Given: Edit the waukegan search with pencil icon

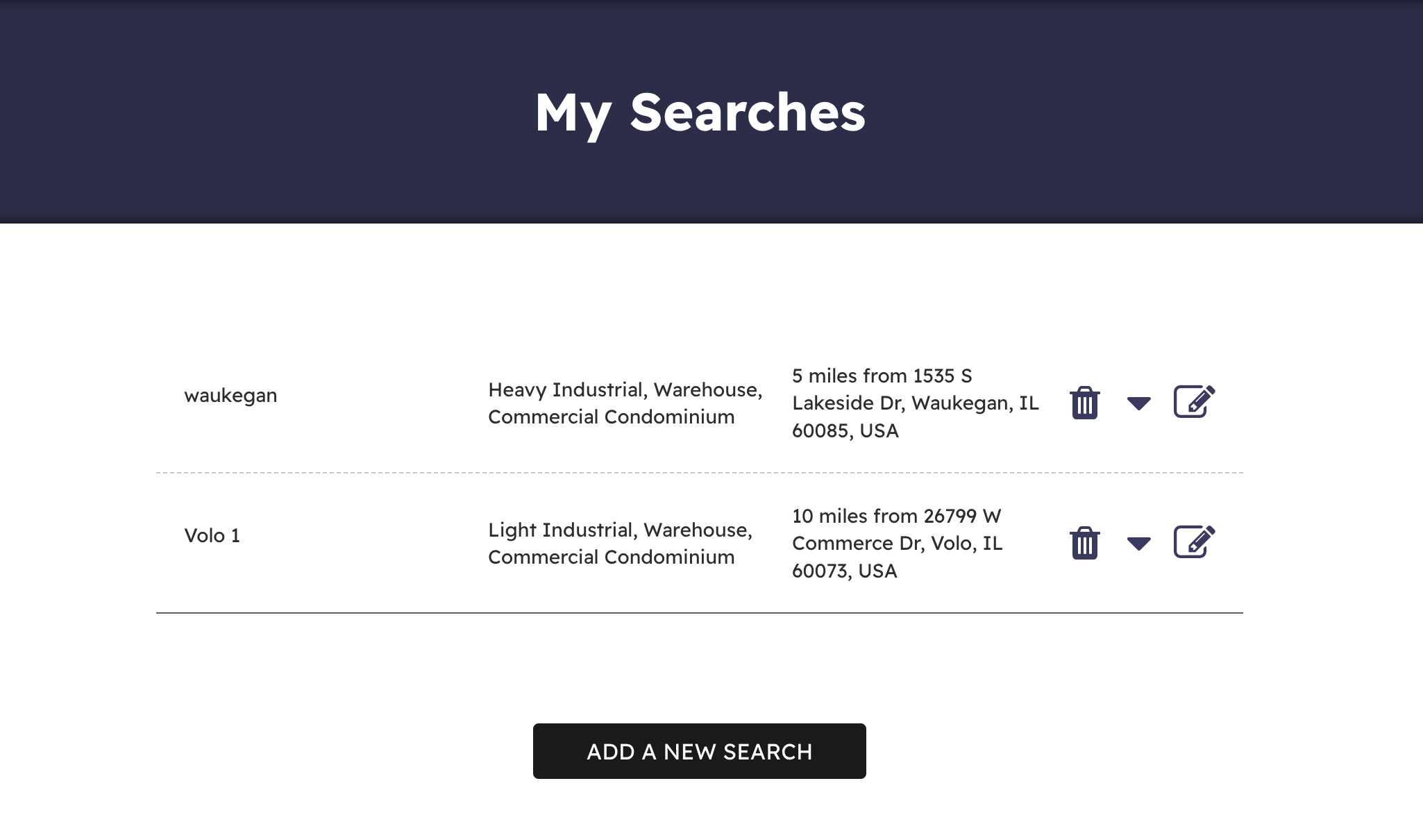Looking at the screenshot, I should pyautogui.click(x=1194, y=401).
